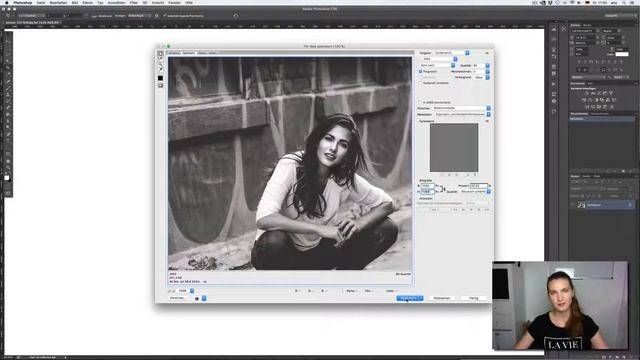Toggle the Optimiert checkbox below Progressiv
640x360 pixels.
pyautogui.click(x=420, y=77)
